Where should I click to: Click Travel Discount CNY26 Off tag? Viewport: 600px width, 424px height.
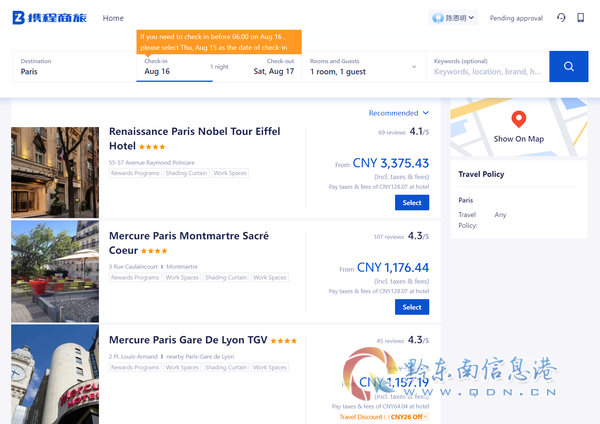coord(383,417)
